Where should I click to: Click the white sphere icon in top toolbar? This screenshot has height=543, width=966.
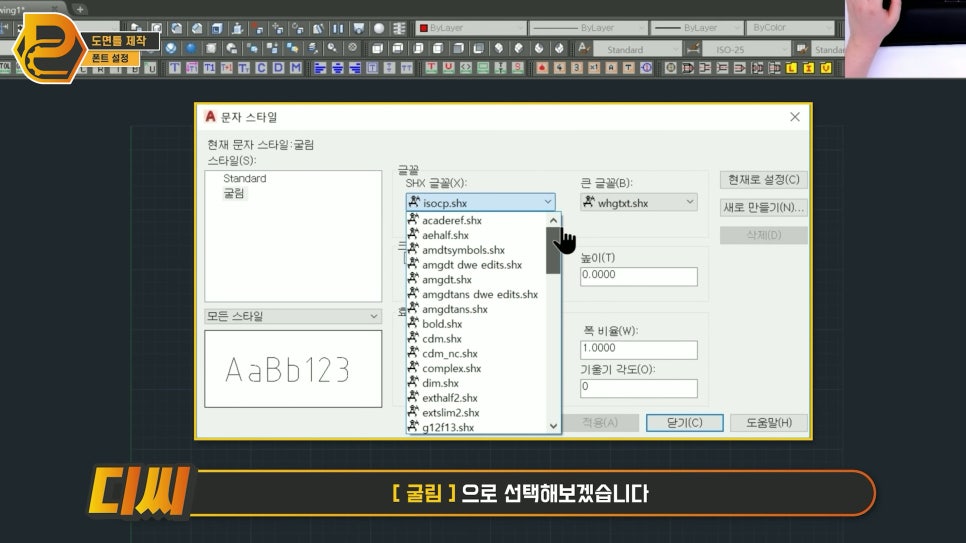pyautogui.click(x=379, y=28)
